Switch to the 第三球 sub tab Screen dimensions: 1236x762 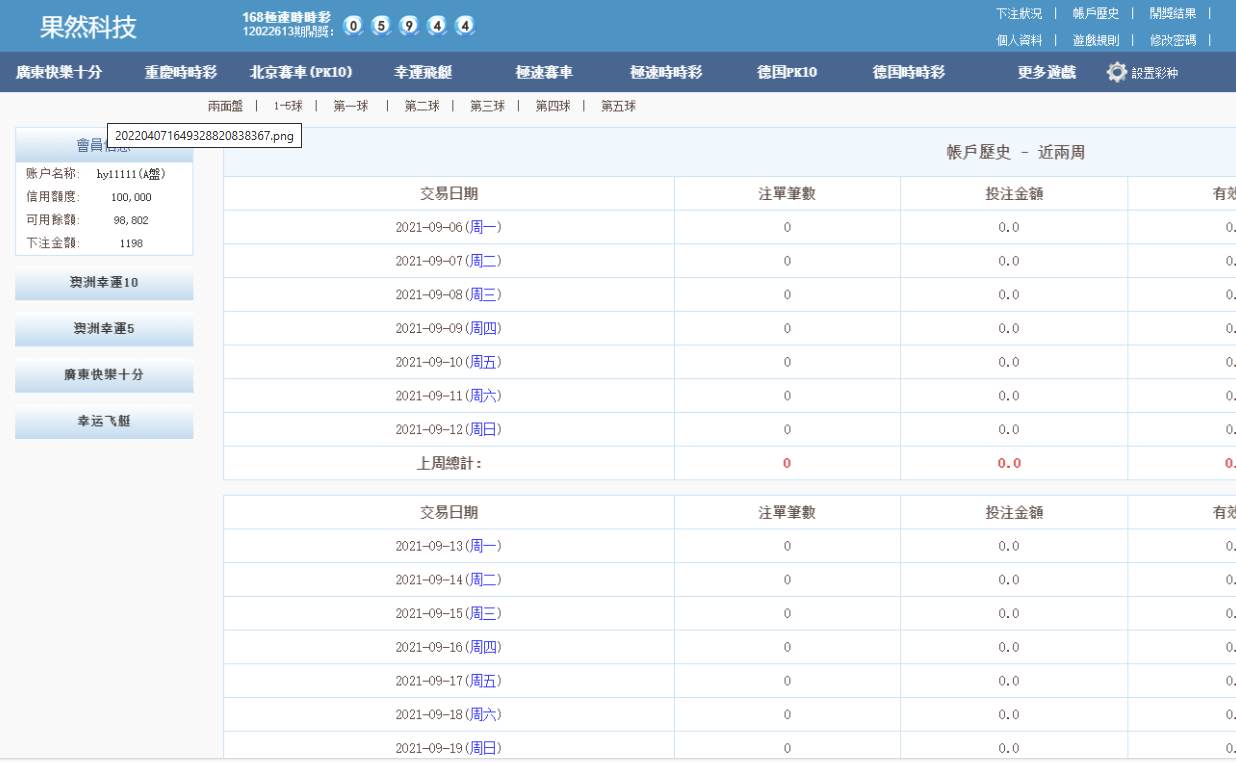[x=487, y=106]
